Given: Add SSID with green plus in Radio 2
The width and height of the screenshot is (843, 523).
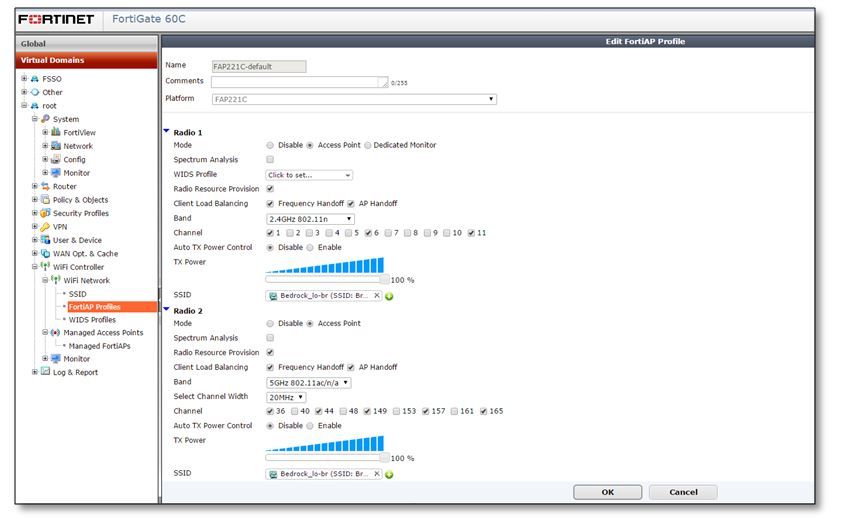Looking at the screenshot, I should [x=389, y=475].
